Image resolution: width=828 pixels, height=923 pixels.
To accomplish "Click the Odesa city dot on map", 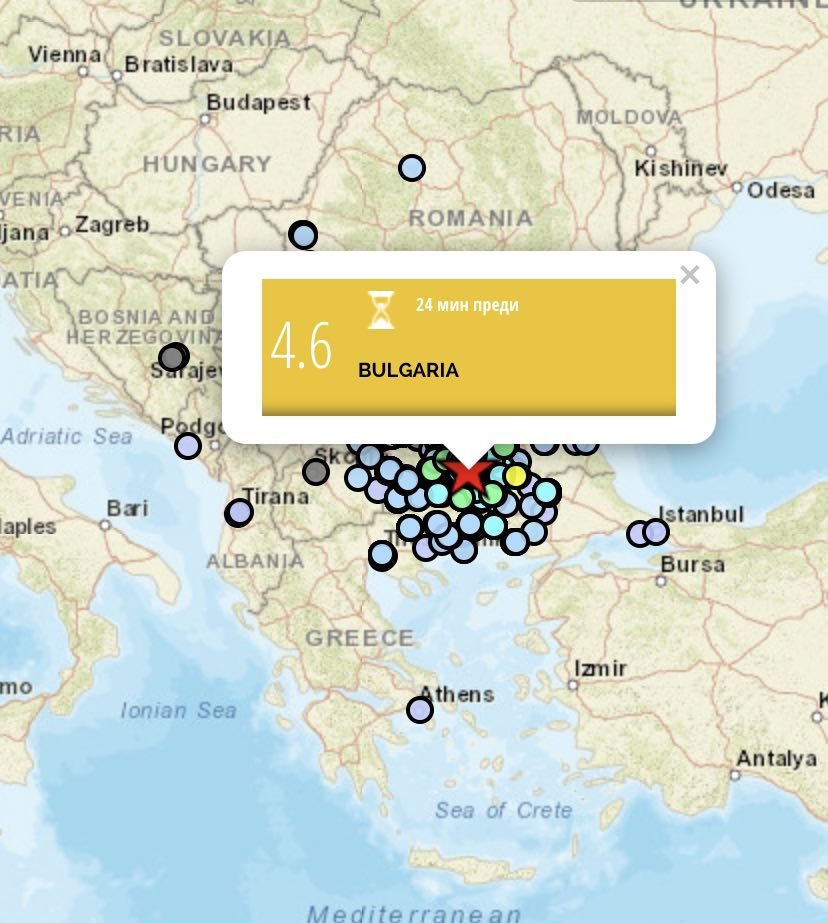I will point(737,187).
